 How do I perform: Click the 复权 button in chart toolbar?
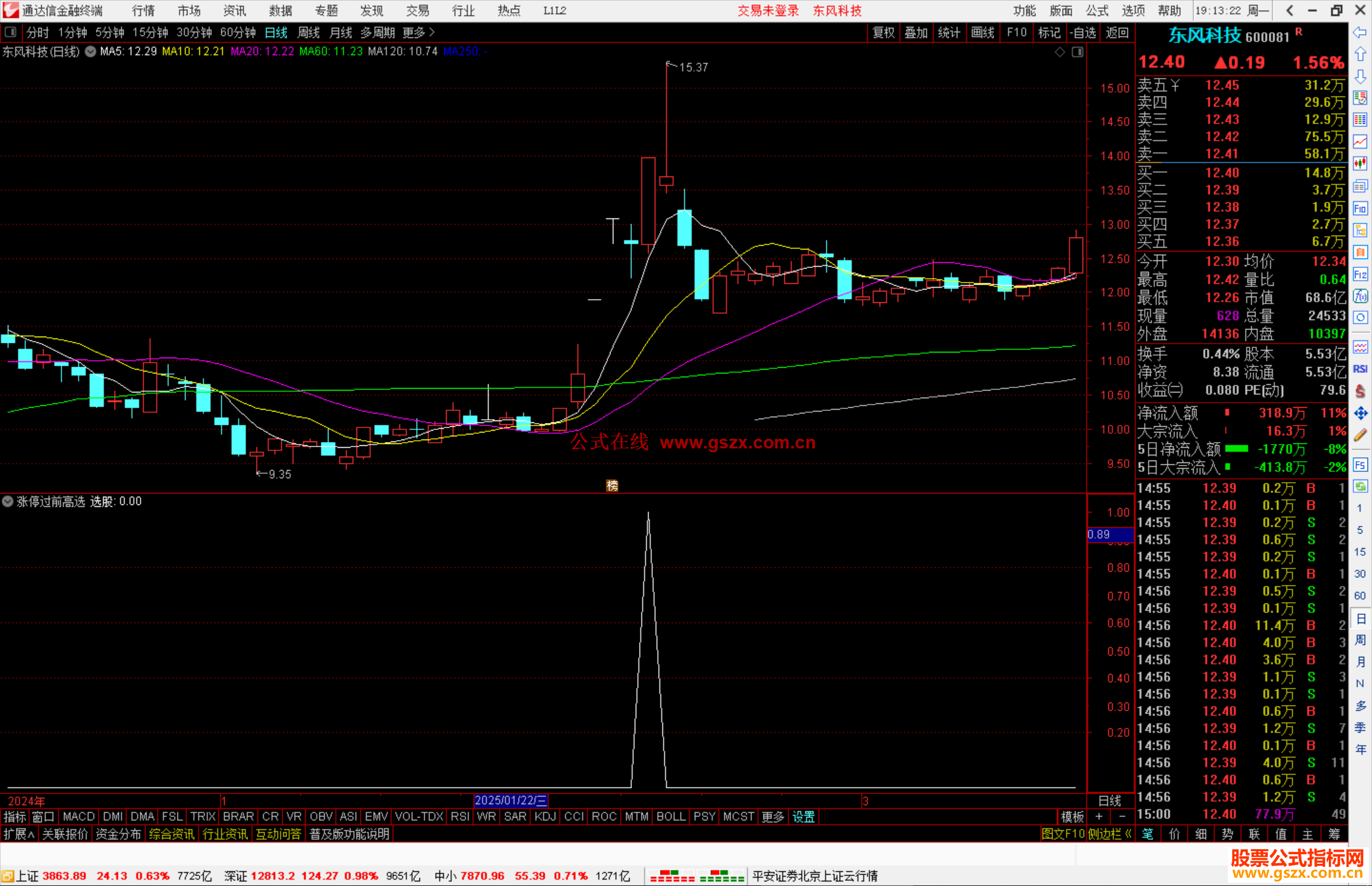coord(883,32)
